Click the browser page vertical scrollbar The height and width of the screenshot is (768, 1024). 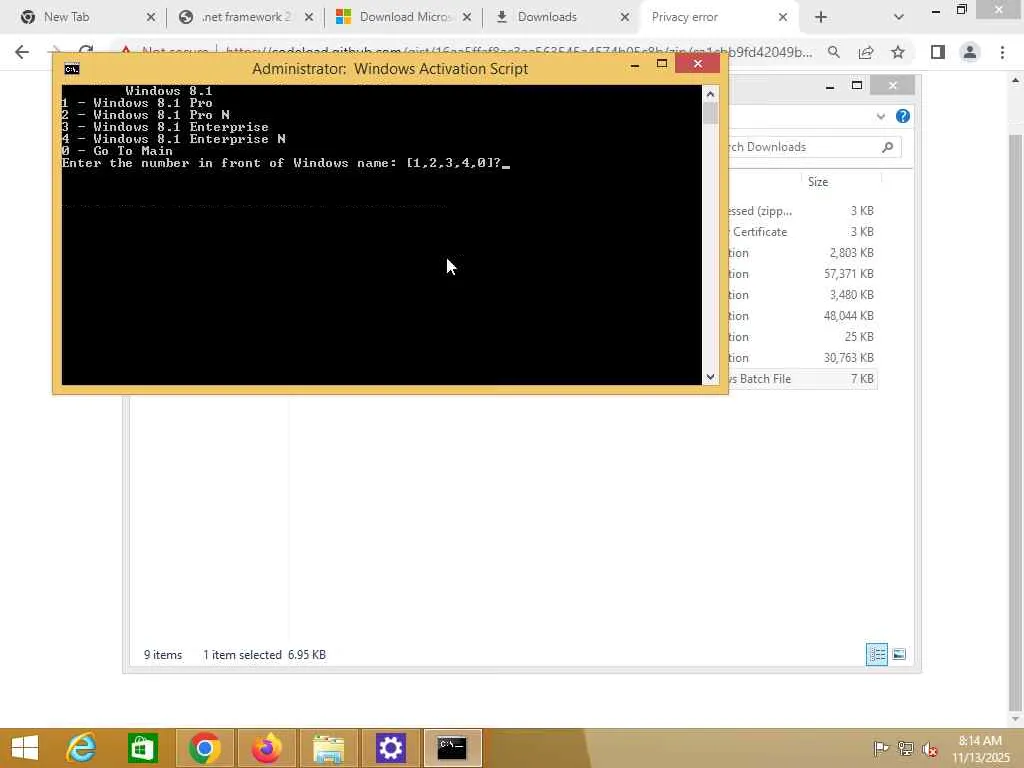[x=1016, y=421]
